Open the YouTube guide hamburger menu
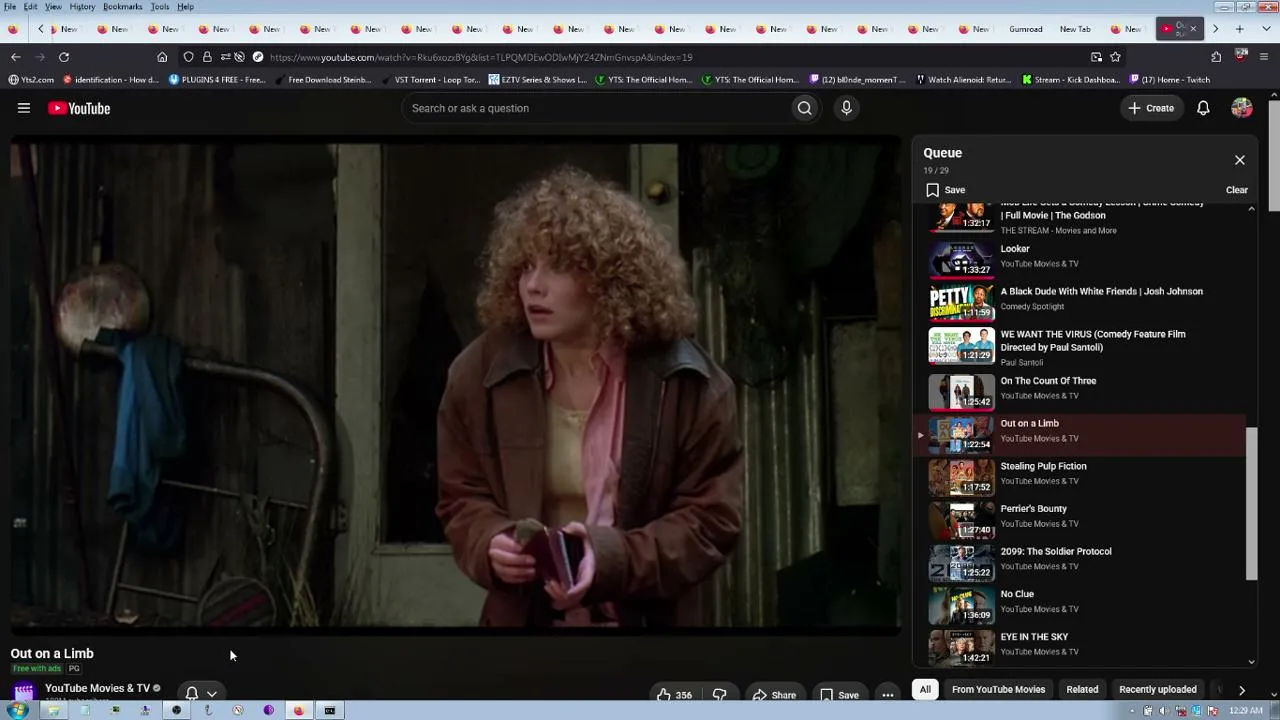 (24, 108)
